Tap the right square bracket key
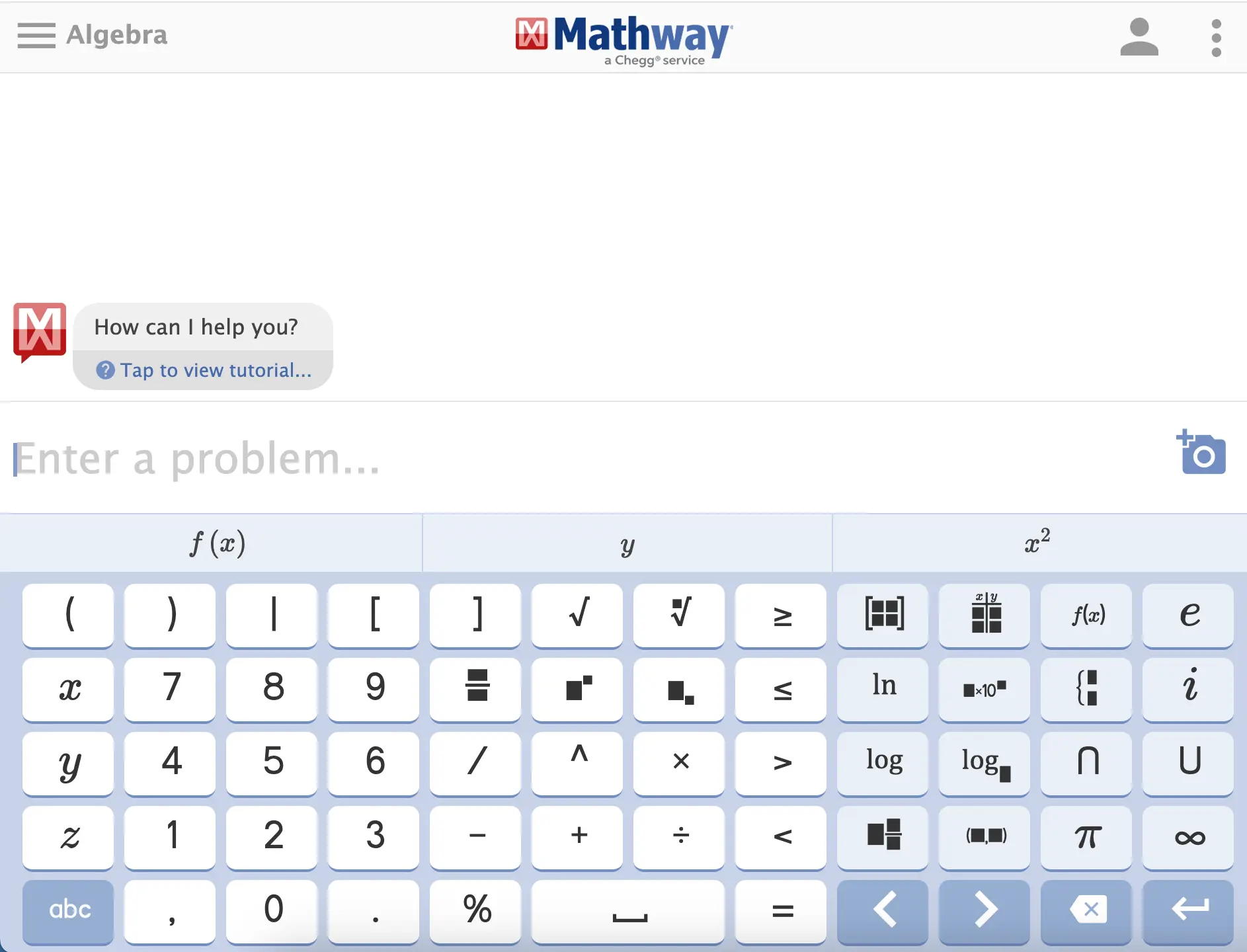Screen dimensions: 1247x952 tap(475, 615)
